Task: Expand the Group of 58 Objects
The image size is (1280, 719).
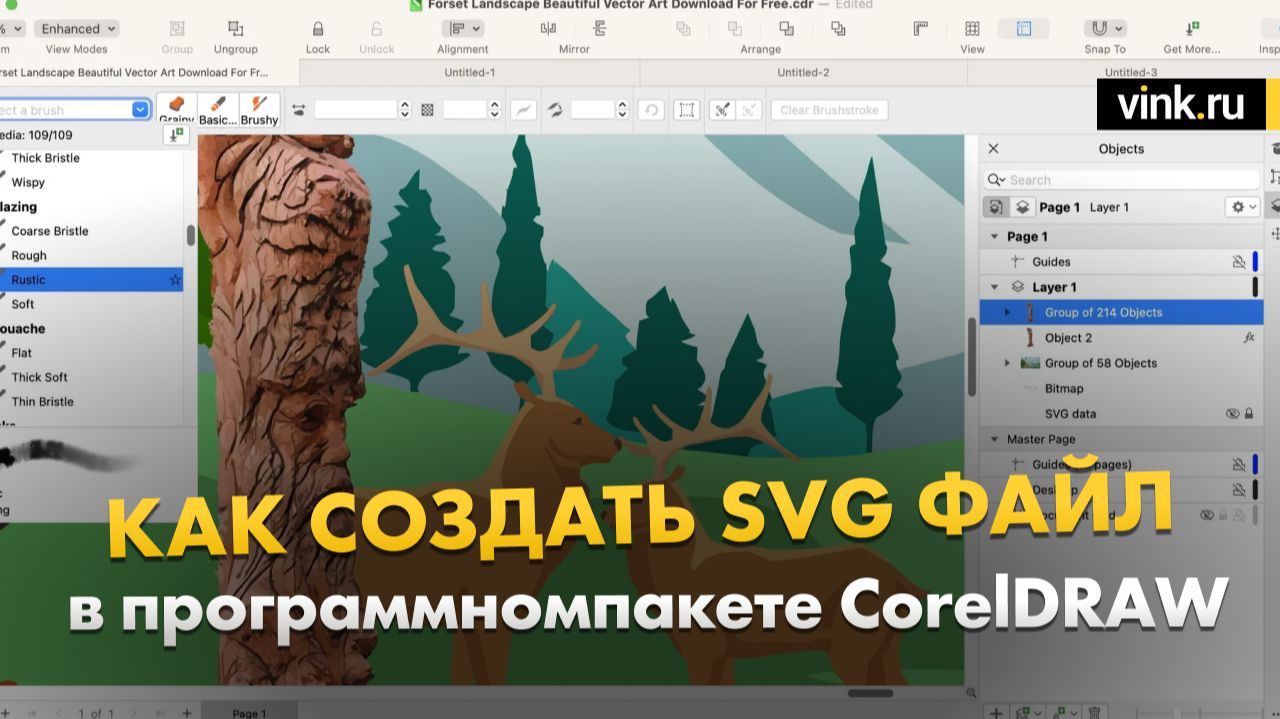Action: [1008, 363]
